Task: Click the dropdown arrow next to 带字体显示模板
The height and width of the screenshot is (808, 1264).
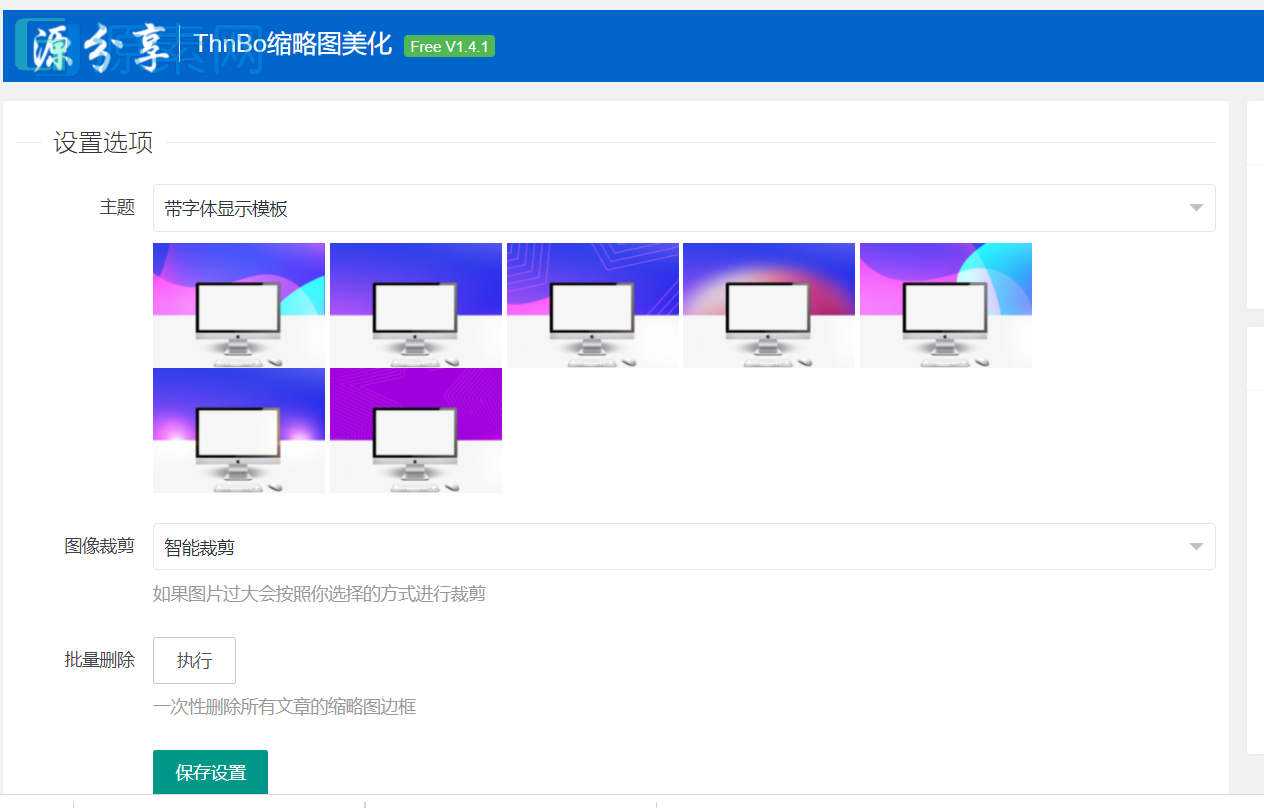Action: tap(1196, 207)
